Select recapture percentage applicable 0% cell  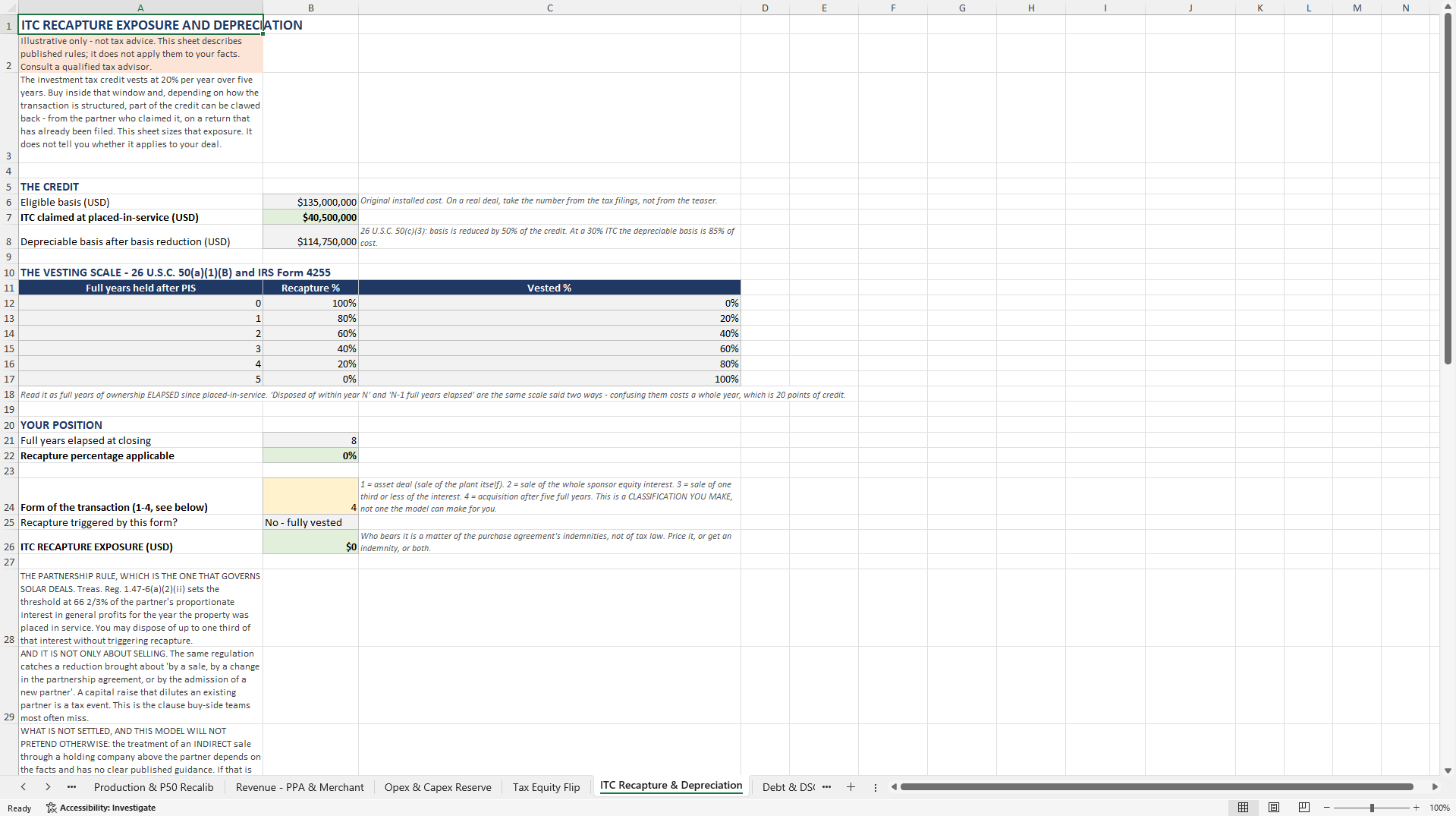tap(311, 455)
